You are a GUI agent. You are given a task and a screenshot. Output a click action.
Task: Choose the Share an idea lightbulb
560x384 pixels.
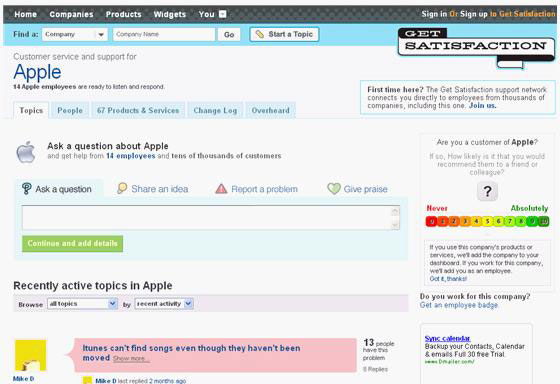tap(122, 188)
